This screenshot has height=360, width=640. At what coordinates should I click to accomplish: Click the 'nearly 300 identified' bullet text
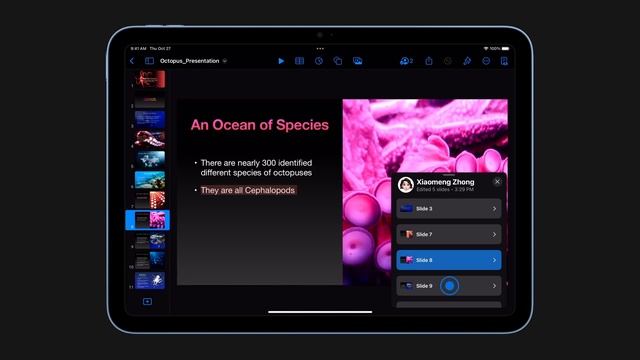coord(256,168)
